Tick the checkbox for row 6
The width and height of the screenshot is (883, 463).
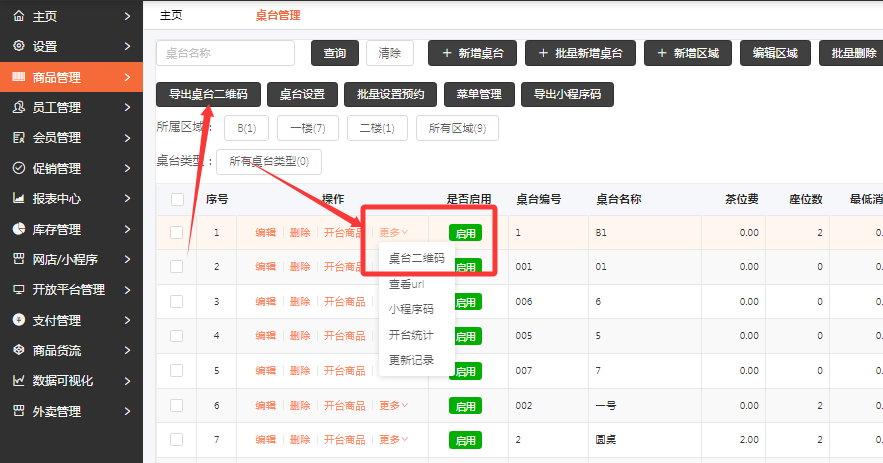(x=177, y=405)
